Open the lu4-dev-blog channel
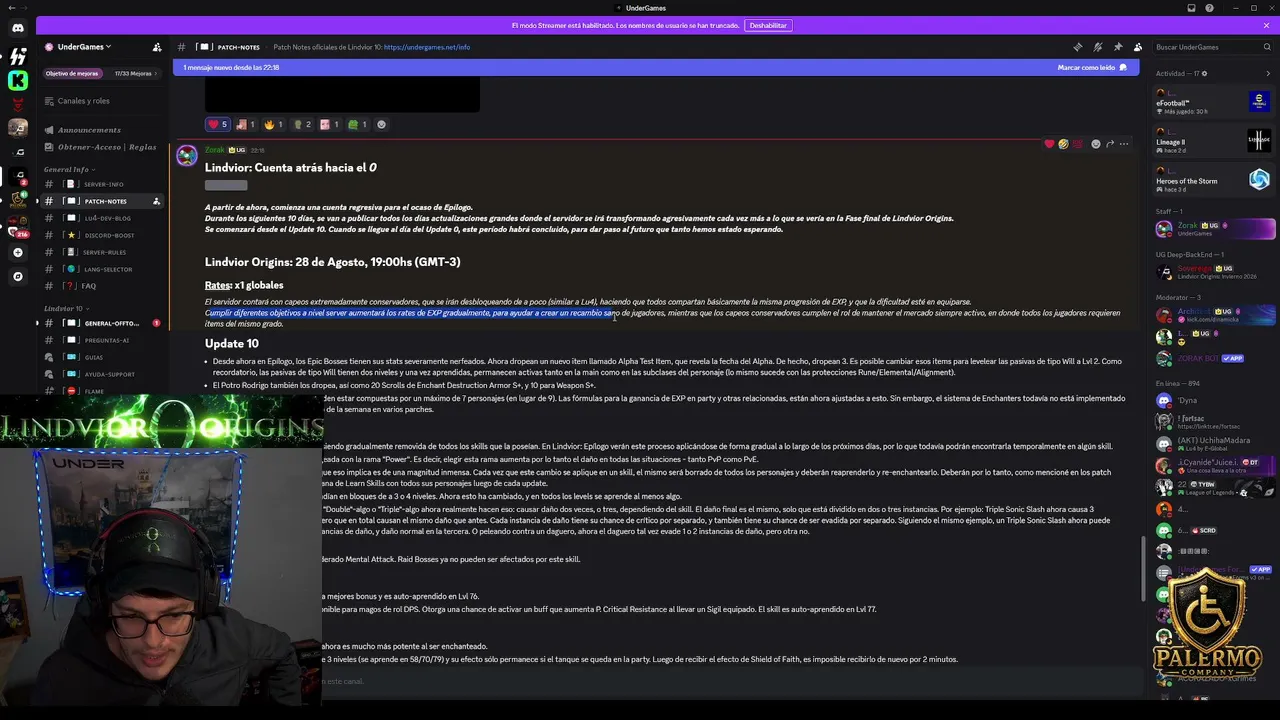Image resolution: width=1280 pixels, height=720 pixels. 102,218
